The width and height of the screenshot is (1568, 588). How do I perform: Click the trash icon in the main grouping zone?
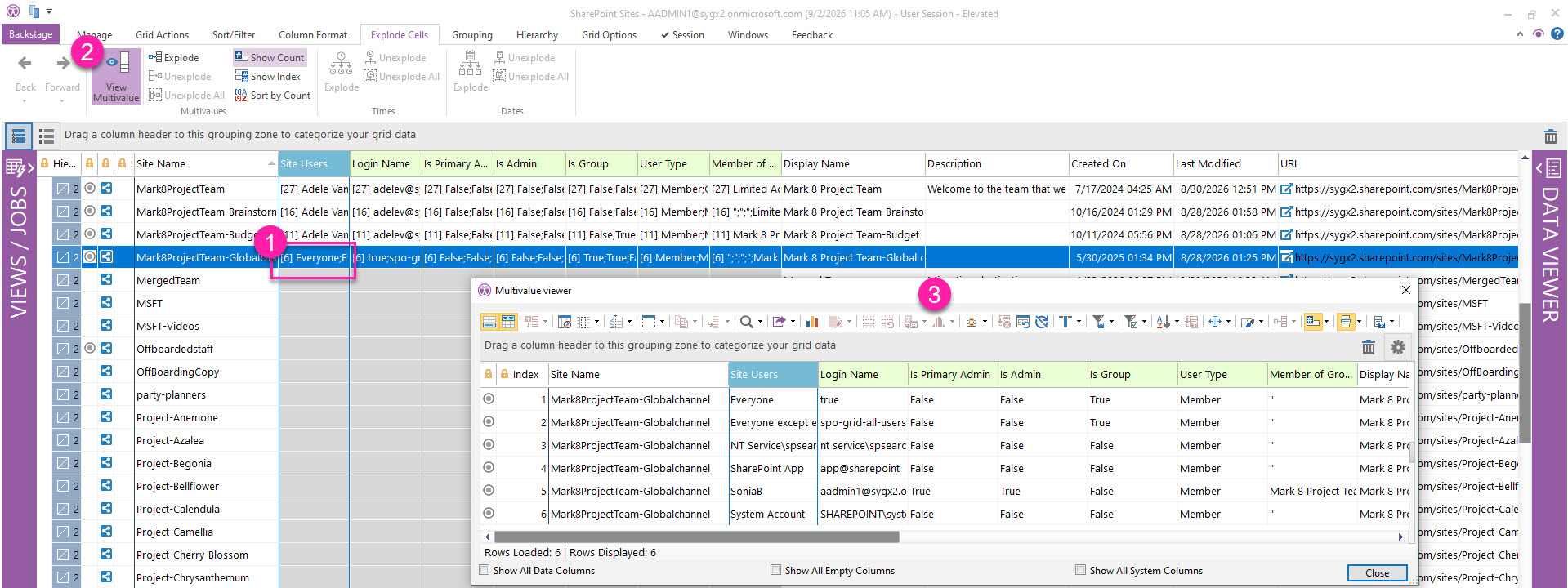coord(1550,136)
